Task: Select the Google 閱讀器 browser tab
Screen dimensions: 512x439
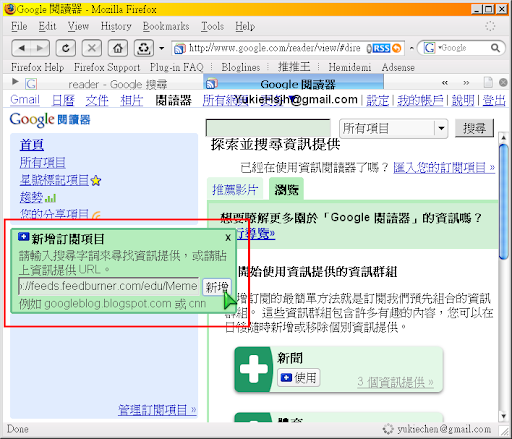Action: 293,82
